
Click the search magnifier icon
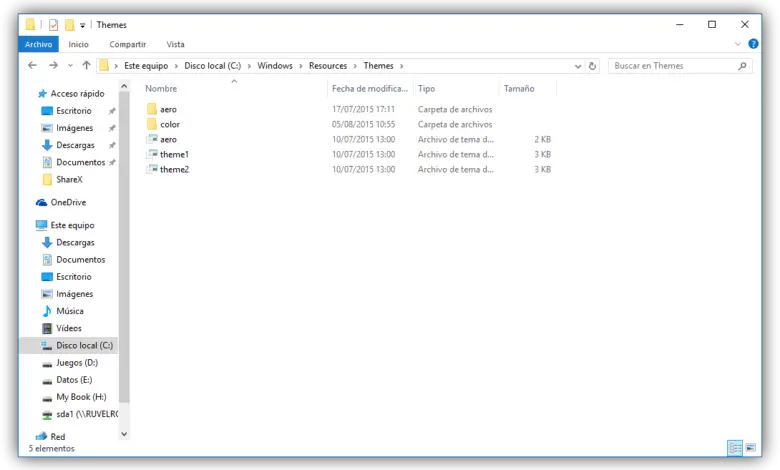742,66
